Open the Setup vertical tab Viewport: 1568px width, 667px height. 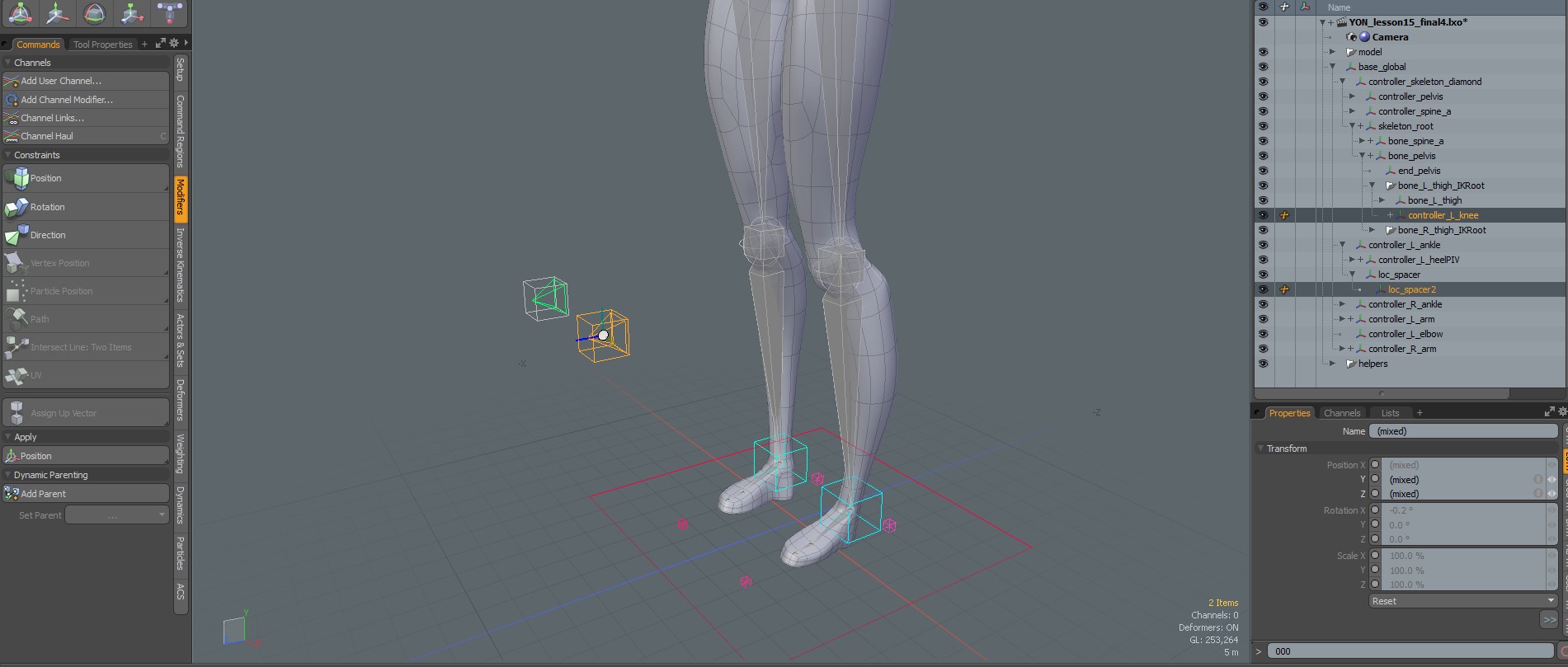(x=181, y=69)
